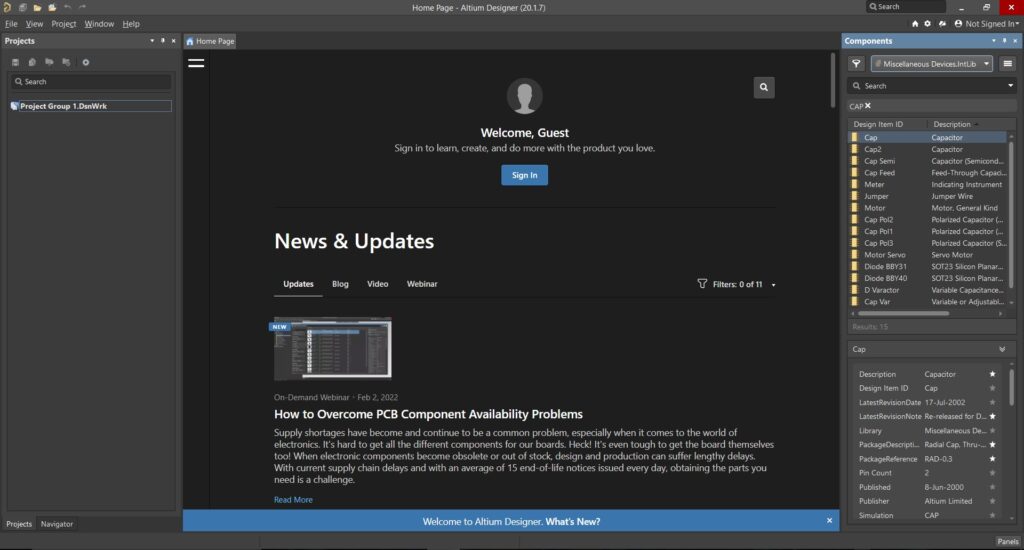This screenshot has height=550, width=1024.
Task: Toggle the star for Pin Count property
Action: tap(992, 472)
